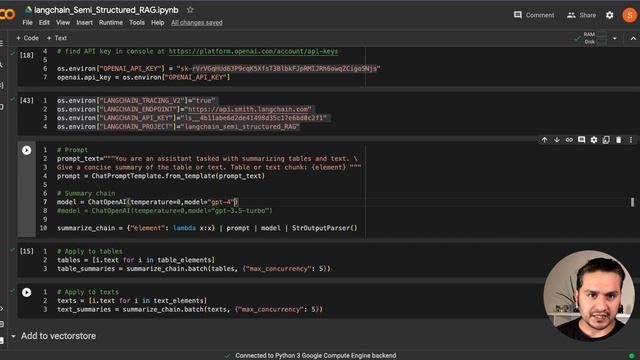The width and height of the screenshot is (640, 360).
Task: Click the execution count [15]
Action: tap(27, 251)
